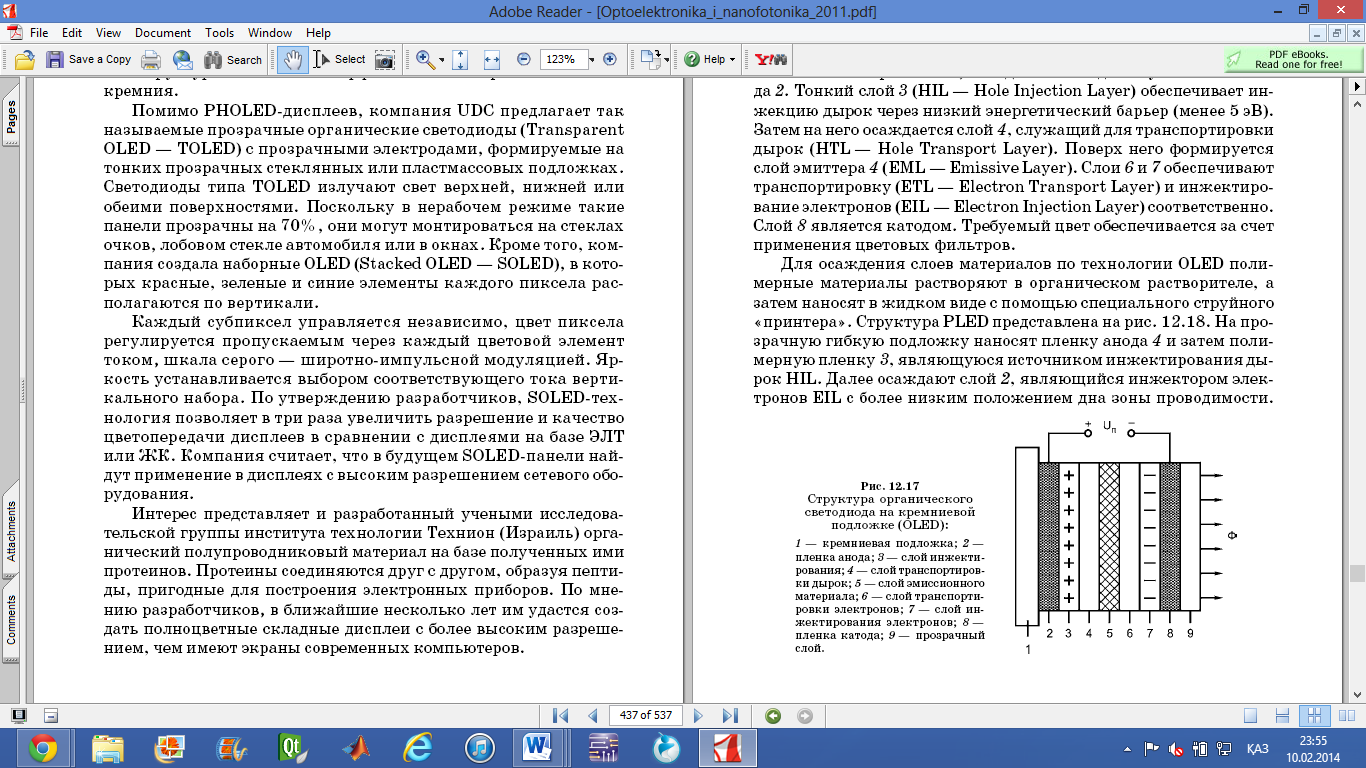The image size is (1366, 768).
Task: Toggle full screen view icon at bottom-left
Action: (19, 716)
